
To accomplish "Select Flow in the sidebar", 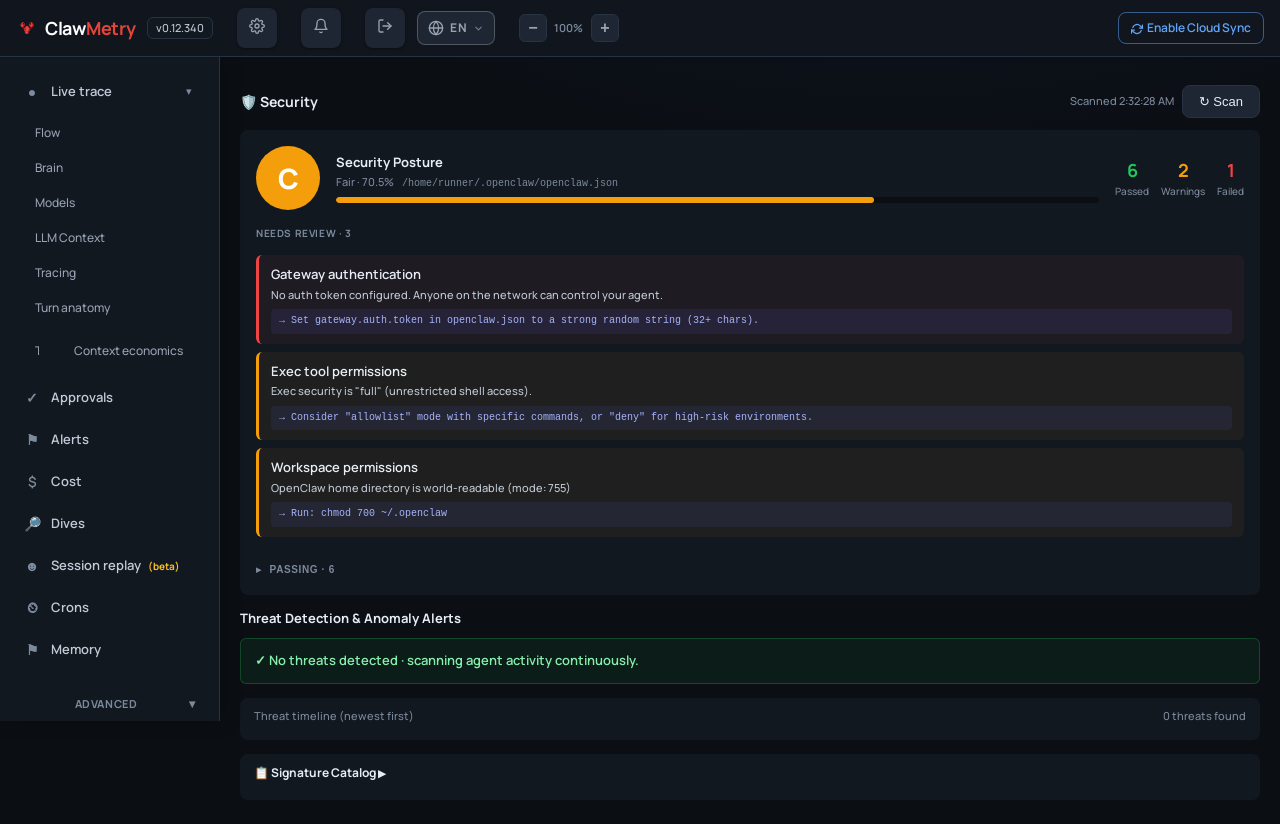I will tap(48, 133).
